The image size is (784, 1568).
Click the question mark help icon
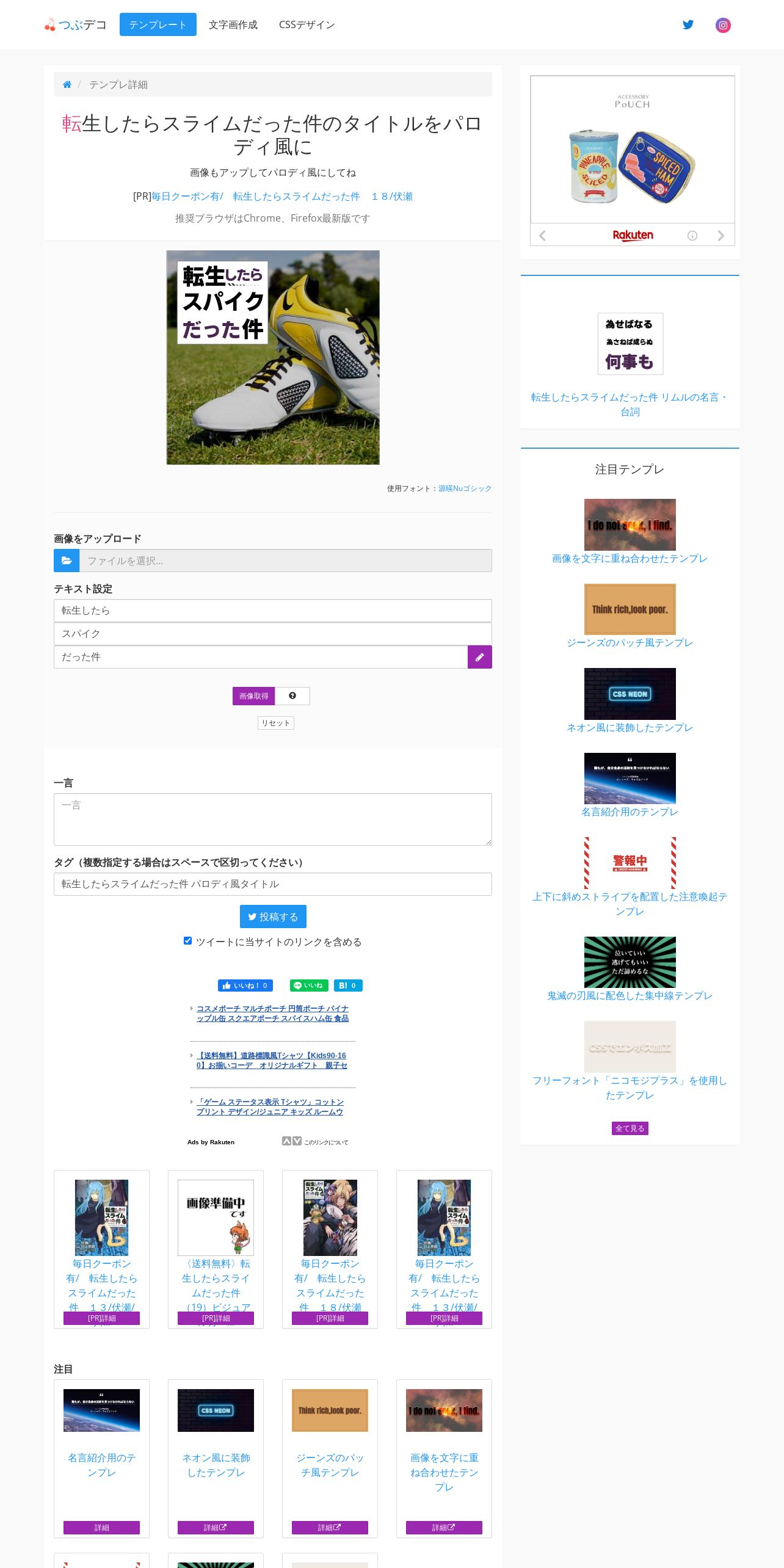[292, 696]
